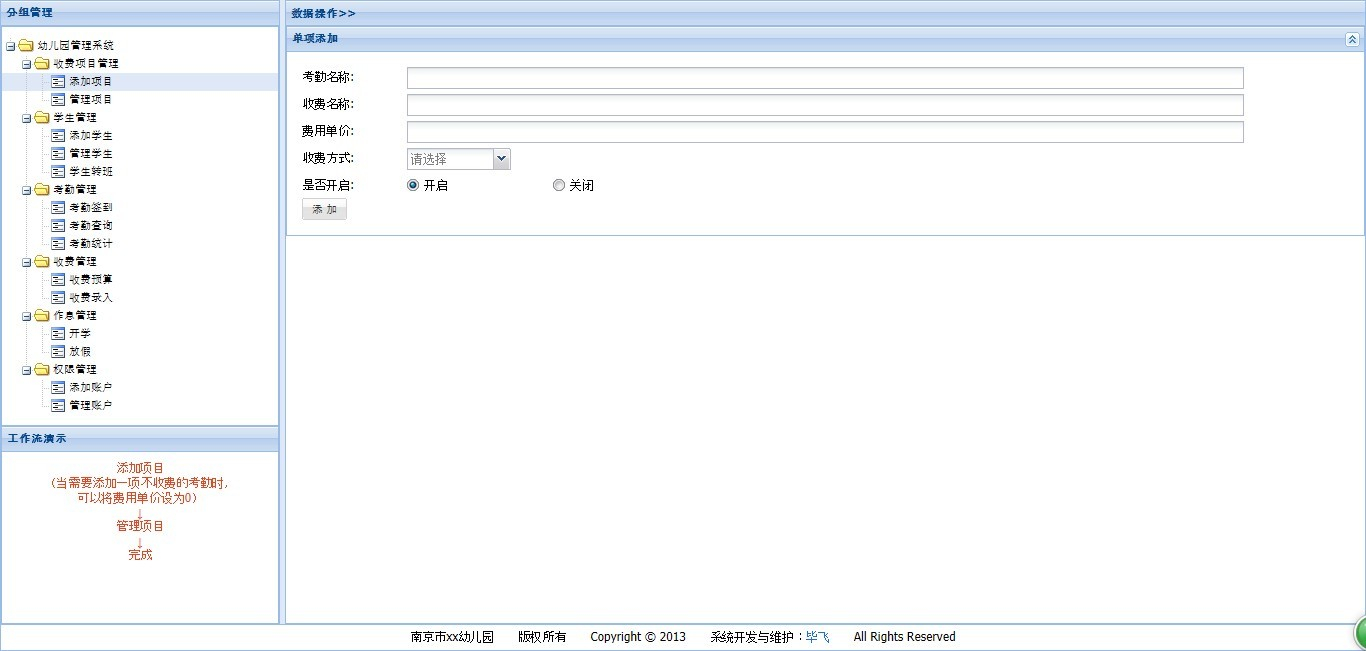This screenshot has height=651, width=1366.
Task: Click the 添加学生 page icon
Action: 58,135
